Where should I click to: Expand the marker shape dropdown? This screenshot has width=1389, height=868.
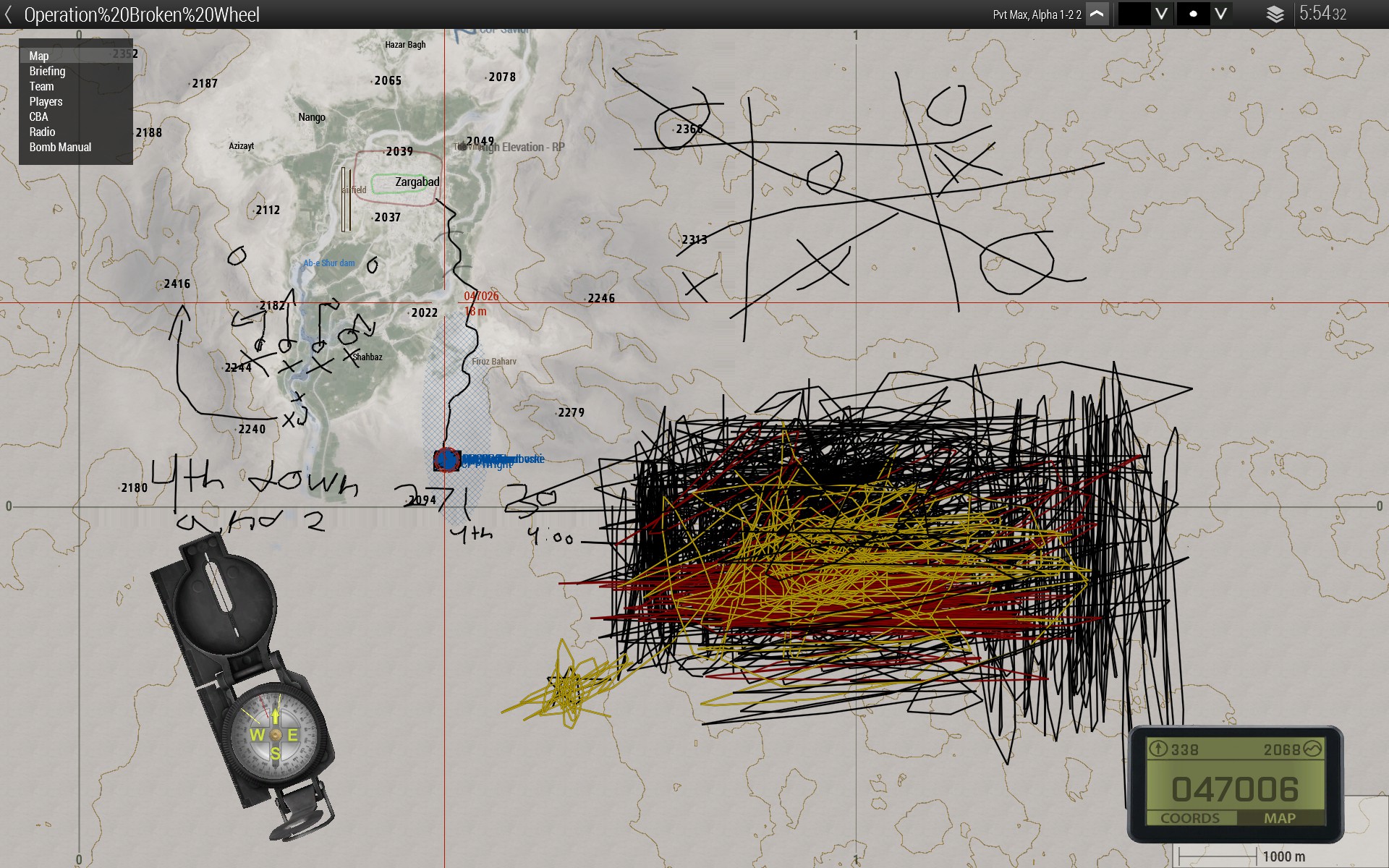point(1220,14)
